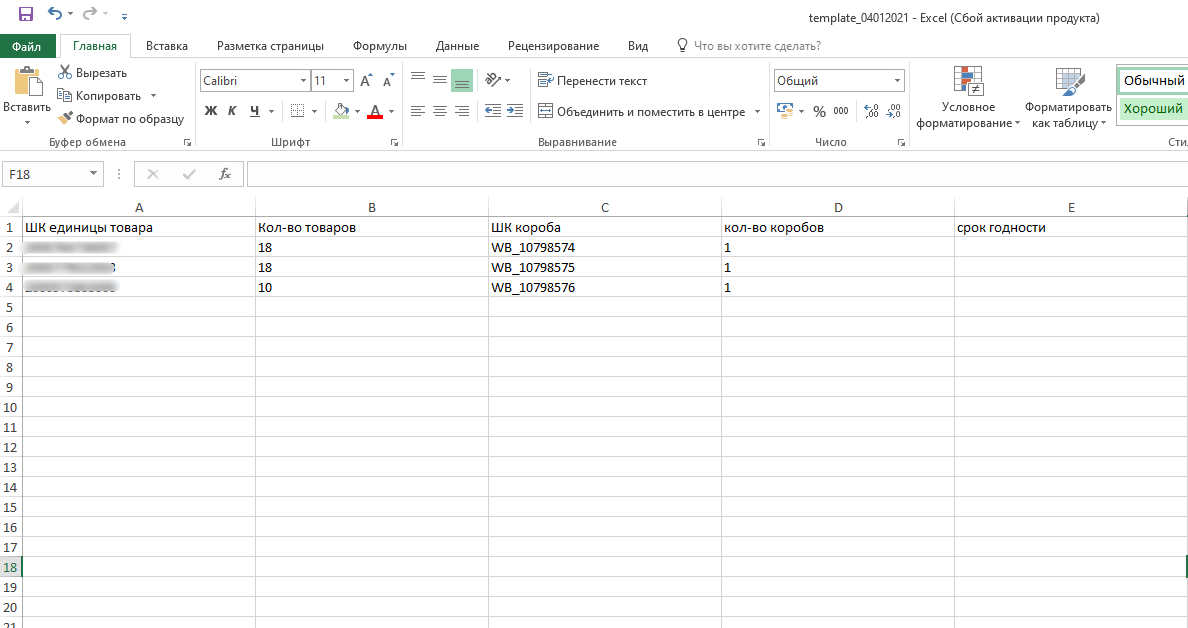Image resolution: width=1188 pixels, height=628 pixels.
Task: Select the Format Painter brush icon
Action: [66, 118]
